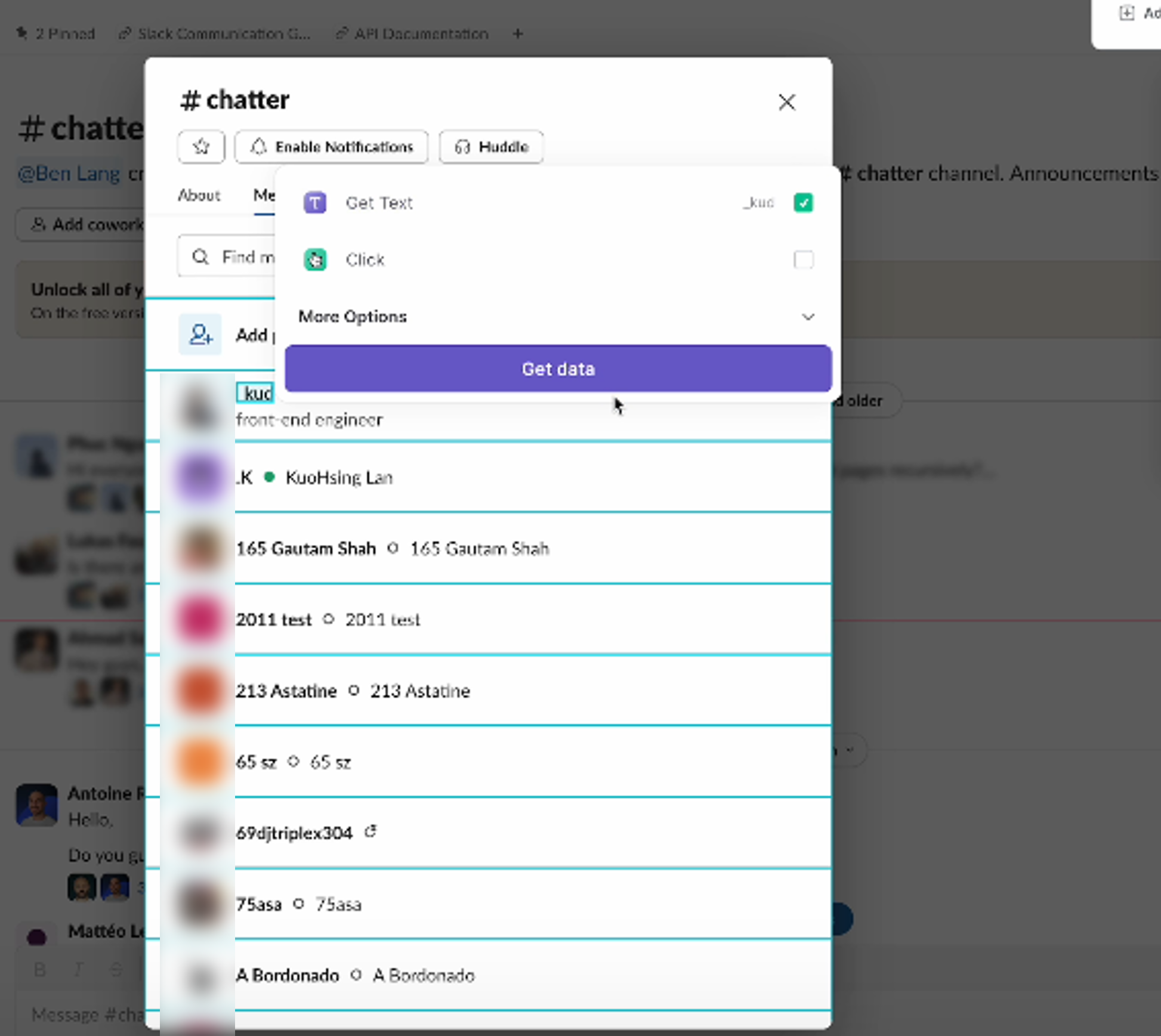Open the 2 Pinned items

[x=55, y=33]
